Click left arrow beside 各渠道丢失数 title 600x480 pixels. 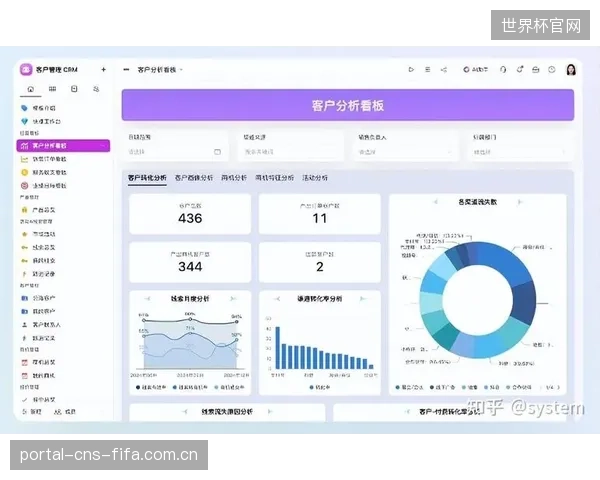click(x=435, y=202)
